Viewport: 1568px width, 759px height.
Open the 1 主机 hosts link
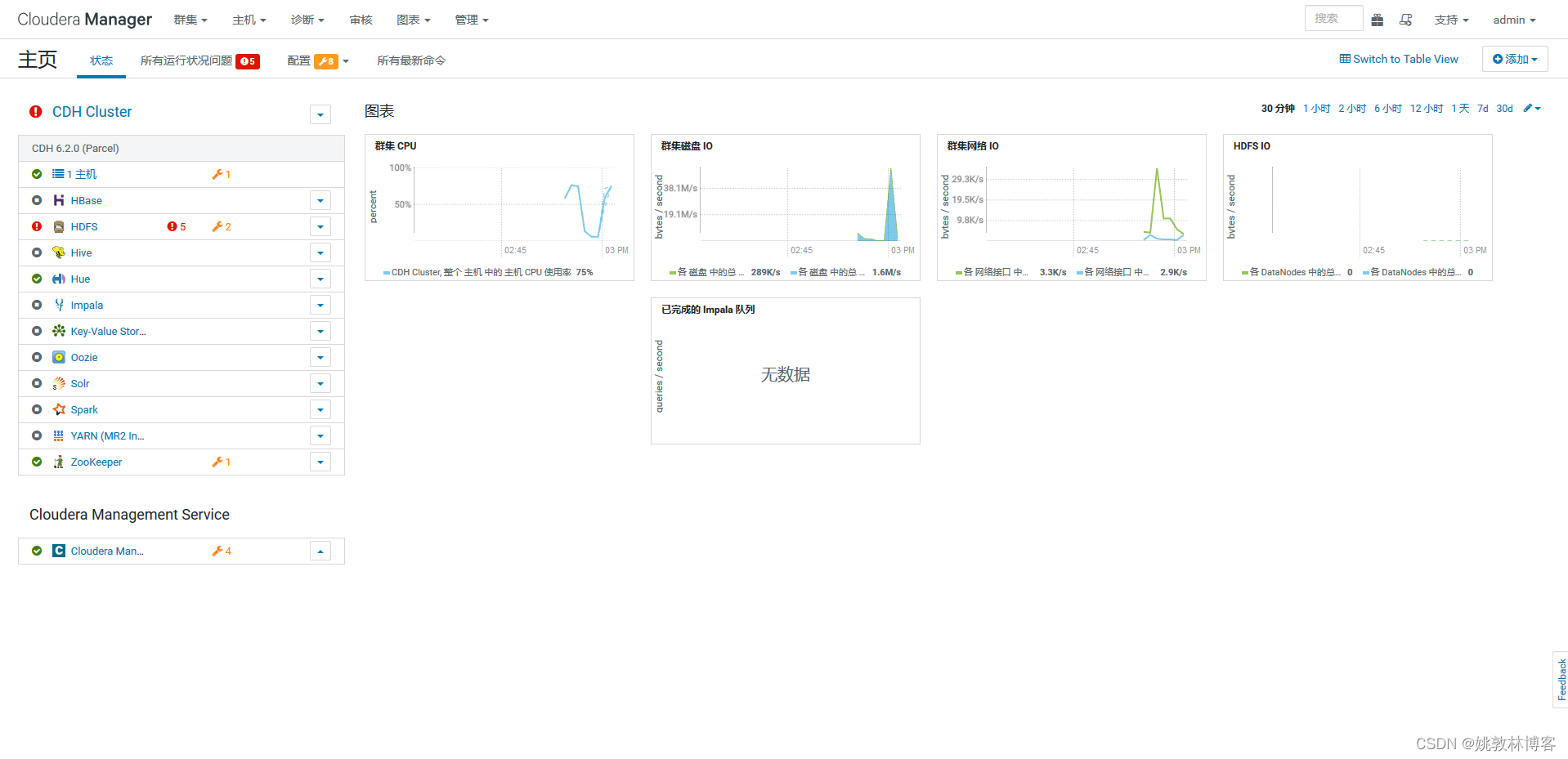pyautogui.click(x=81, y=174)
